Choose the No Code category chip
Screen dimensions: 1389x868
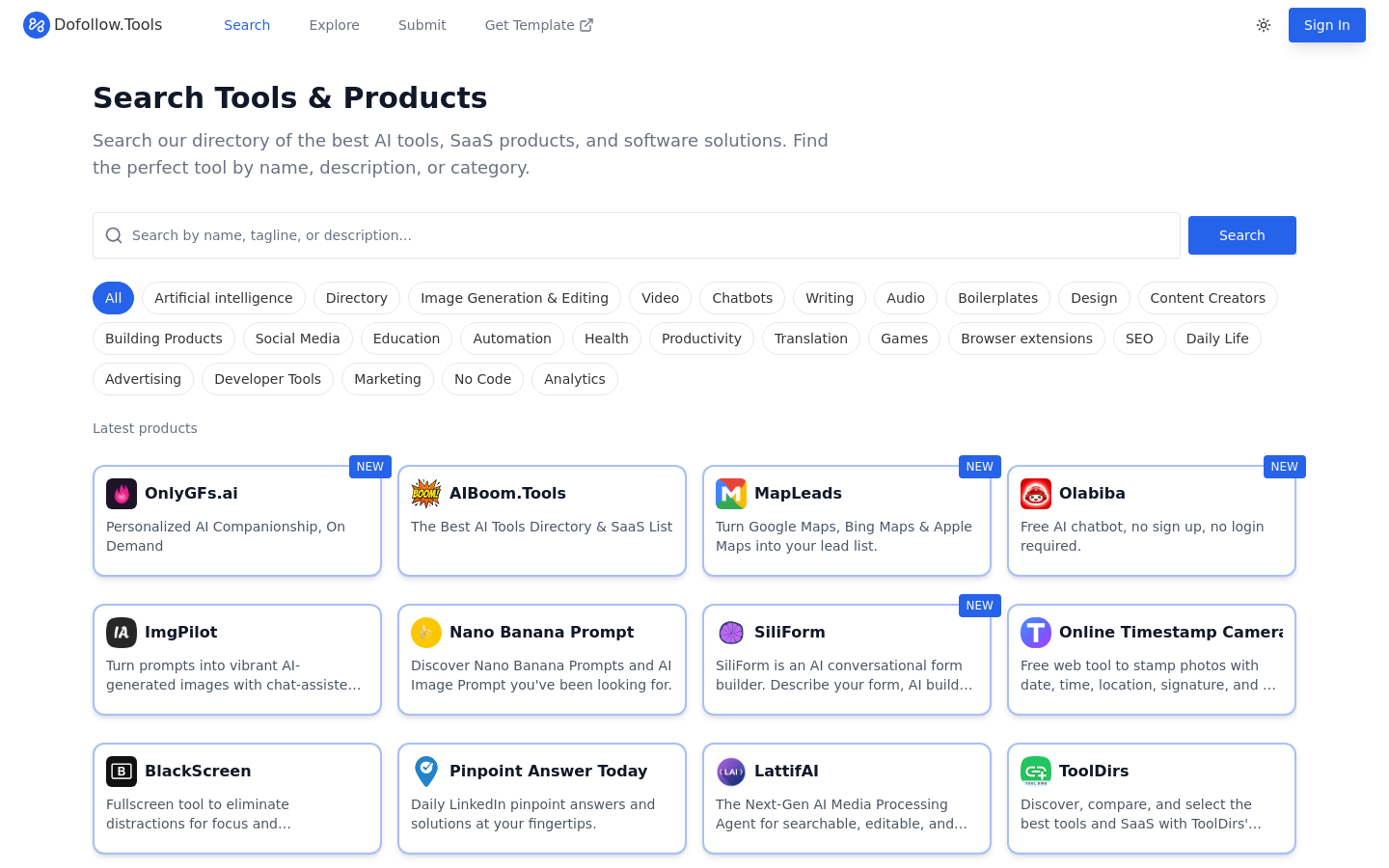(483, 379)
